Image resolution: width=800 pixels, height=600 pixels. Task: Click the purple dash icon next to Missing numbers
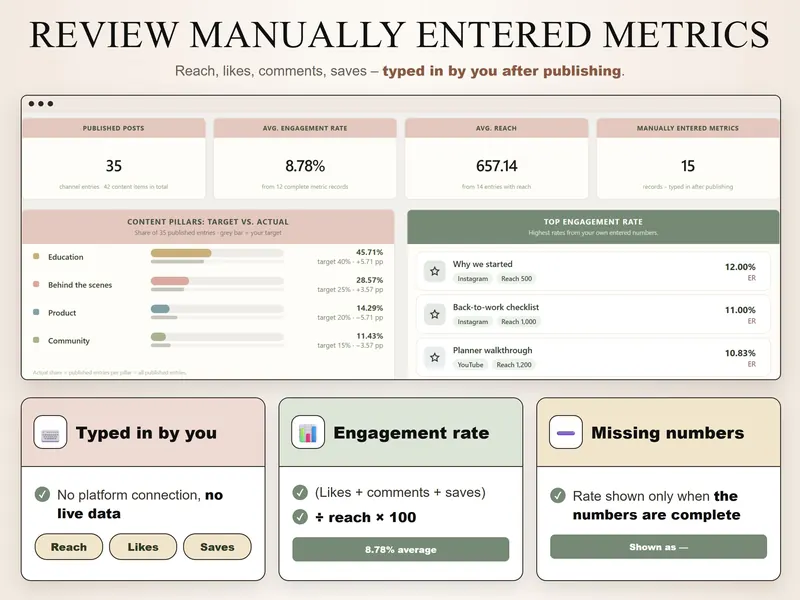pos(565,432)
